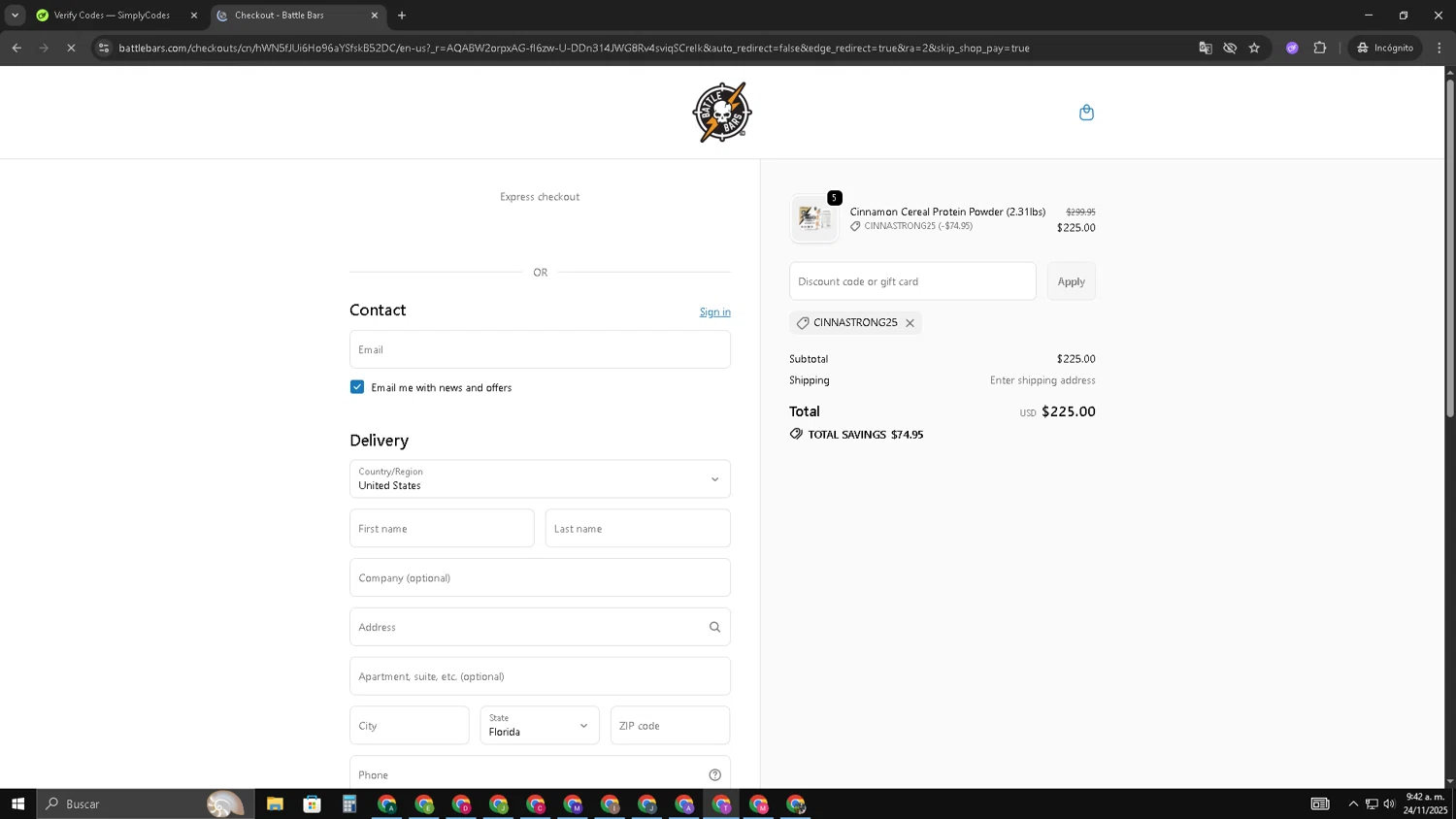Click the translate page icon
1456x819 pixels.
[x=1205, y=48]
